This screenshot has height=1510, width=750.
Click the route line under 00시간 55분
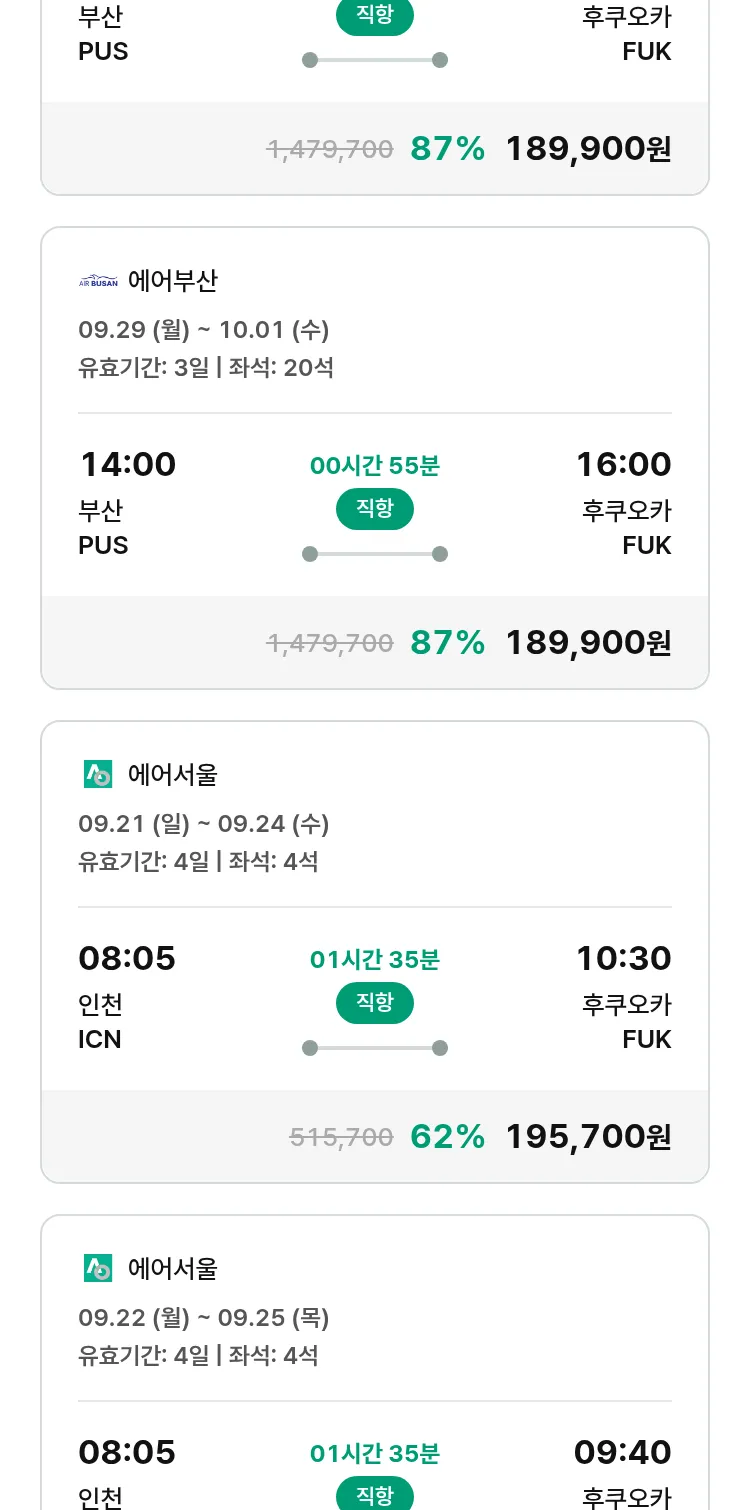click(x=375, y=554)
